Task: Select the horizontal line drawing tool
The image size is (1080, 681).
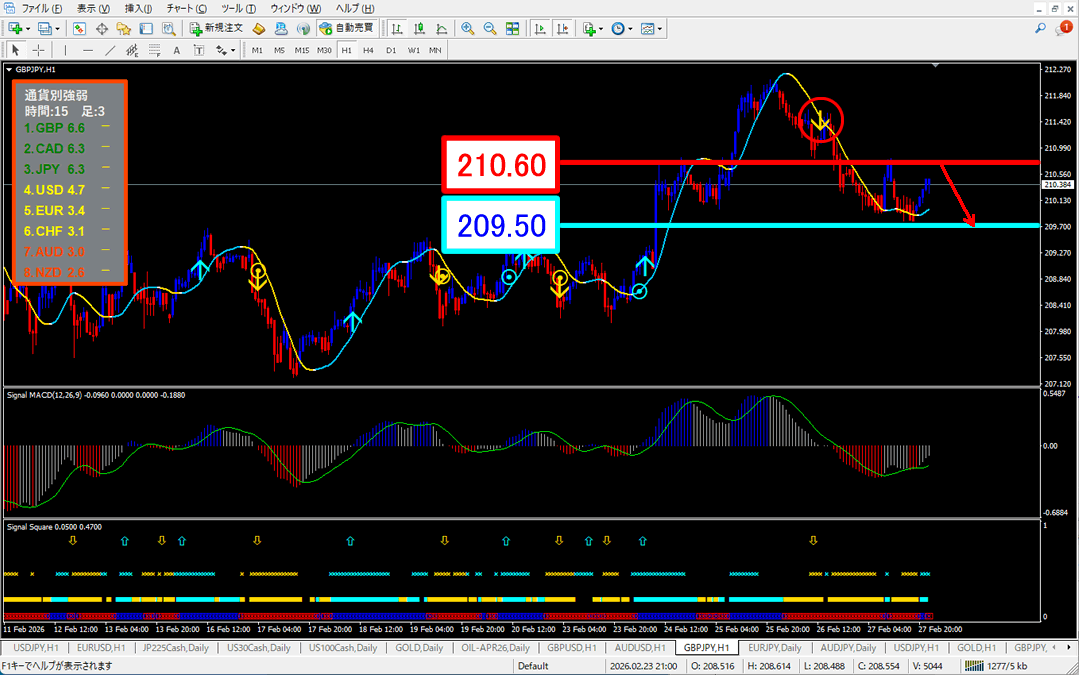Action: (x=88, y=49)
